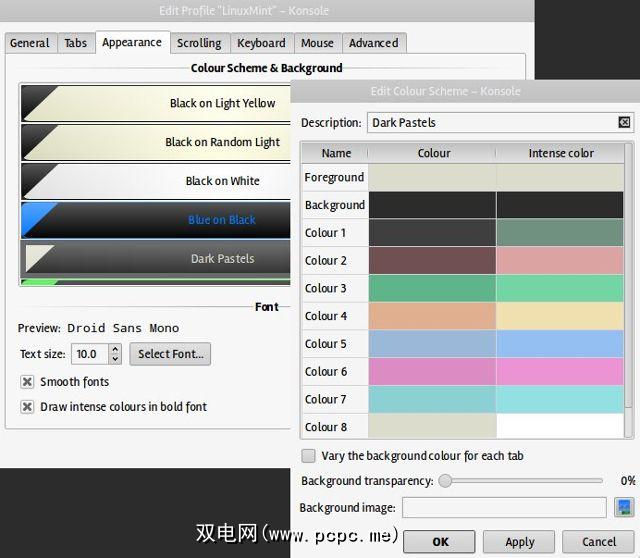This screenshot has height=558, width=640.
Task: Click the Foreground intense color swatch
Action: [x=560, y=177]
